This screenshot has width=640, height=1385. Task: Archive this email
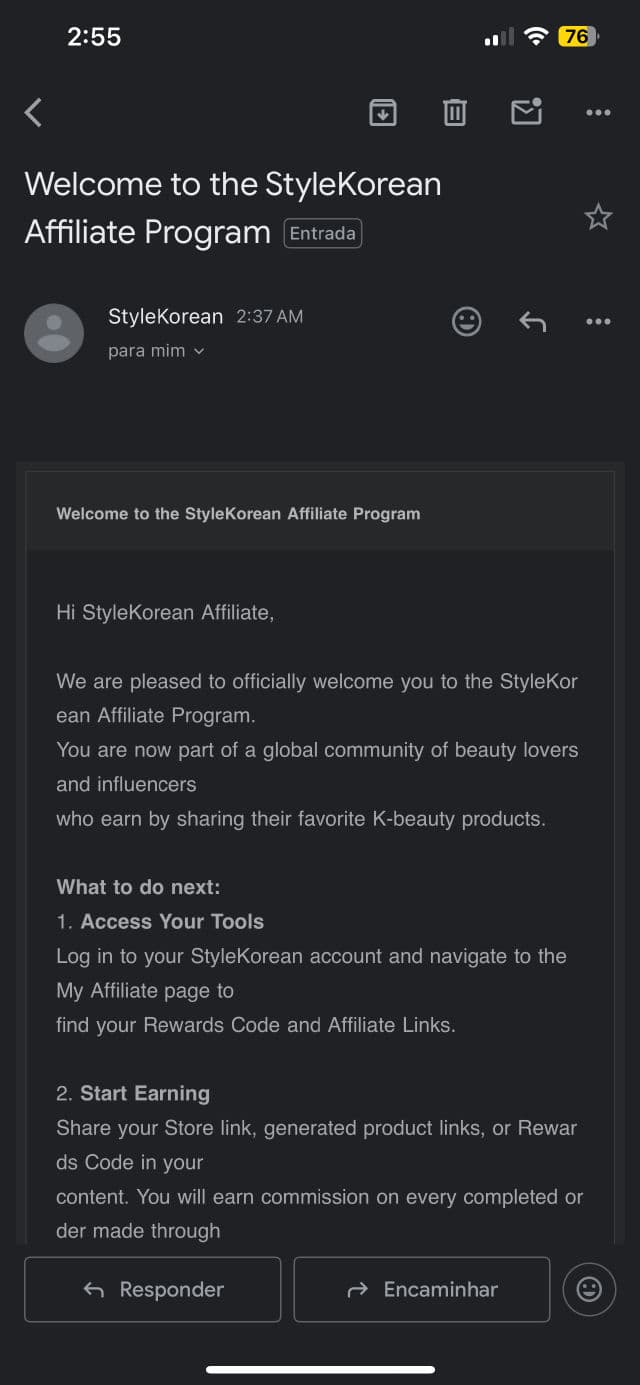(383, 113)
